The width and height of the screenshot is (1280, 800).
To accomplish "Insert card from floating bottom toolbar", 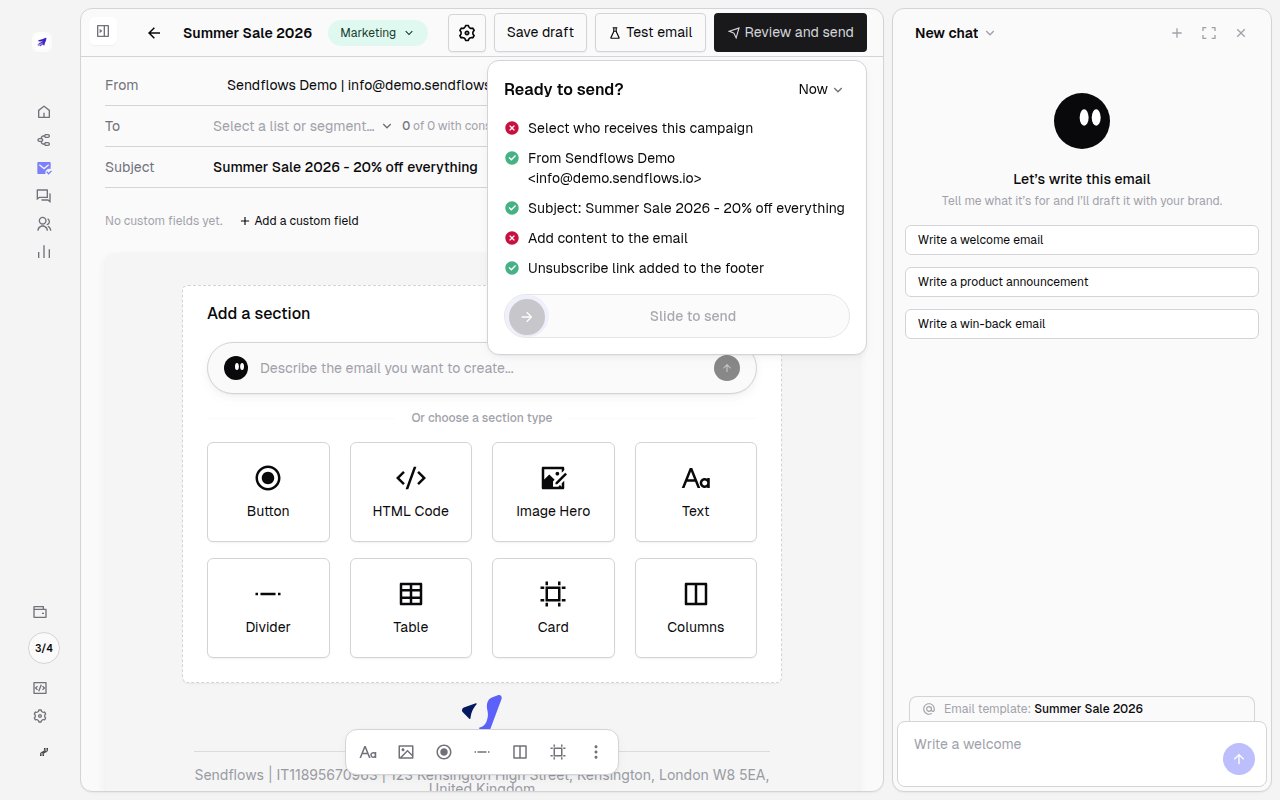I will pyautogui.click(x=558, y=752).
